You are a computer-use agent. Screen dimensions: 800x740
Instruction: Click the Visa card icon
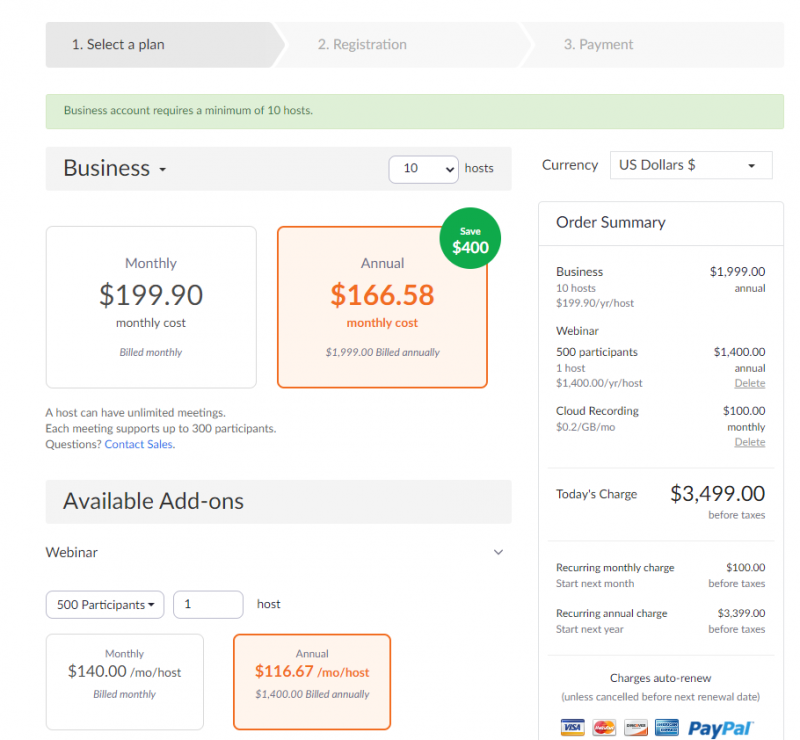572,727
